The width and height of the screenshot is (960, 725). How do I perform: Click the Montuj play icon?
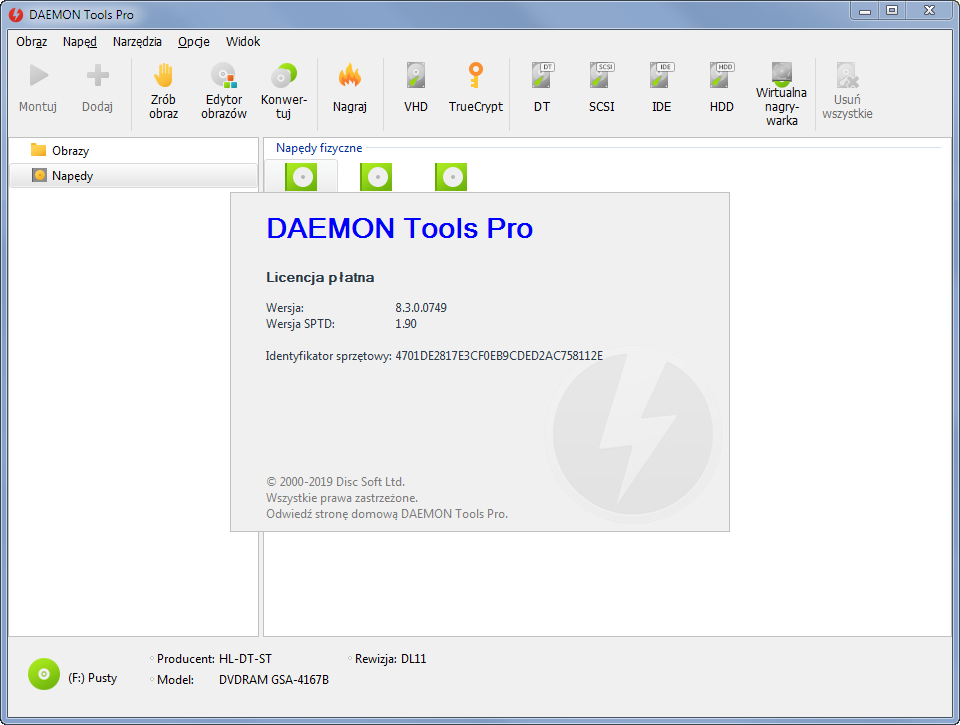(x=39, y=76)
